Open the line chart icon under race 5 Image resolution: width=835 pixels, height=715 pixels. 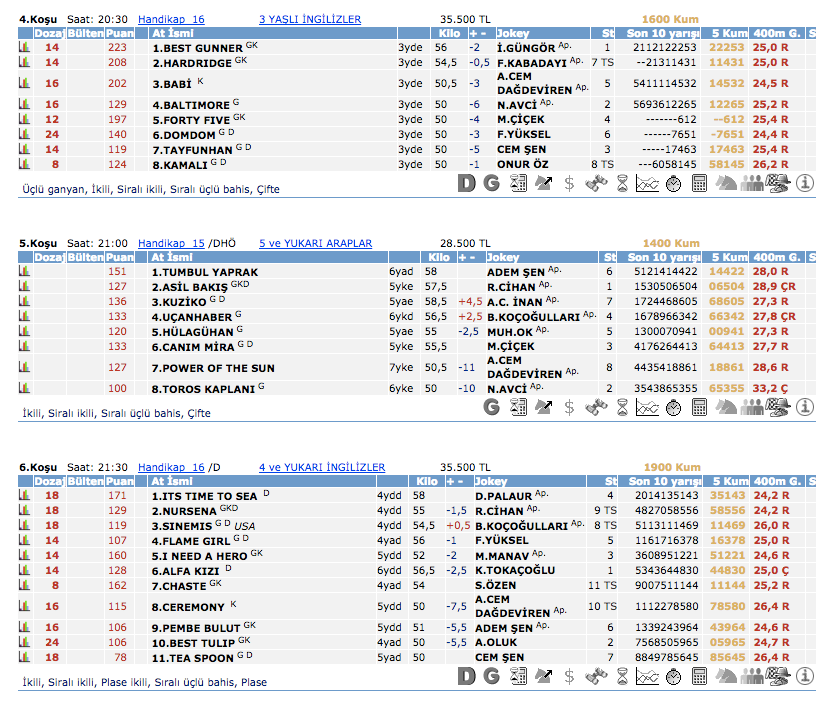[x=647, y=407]
